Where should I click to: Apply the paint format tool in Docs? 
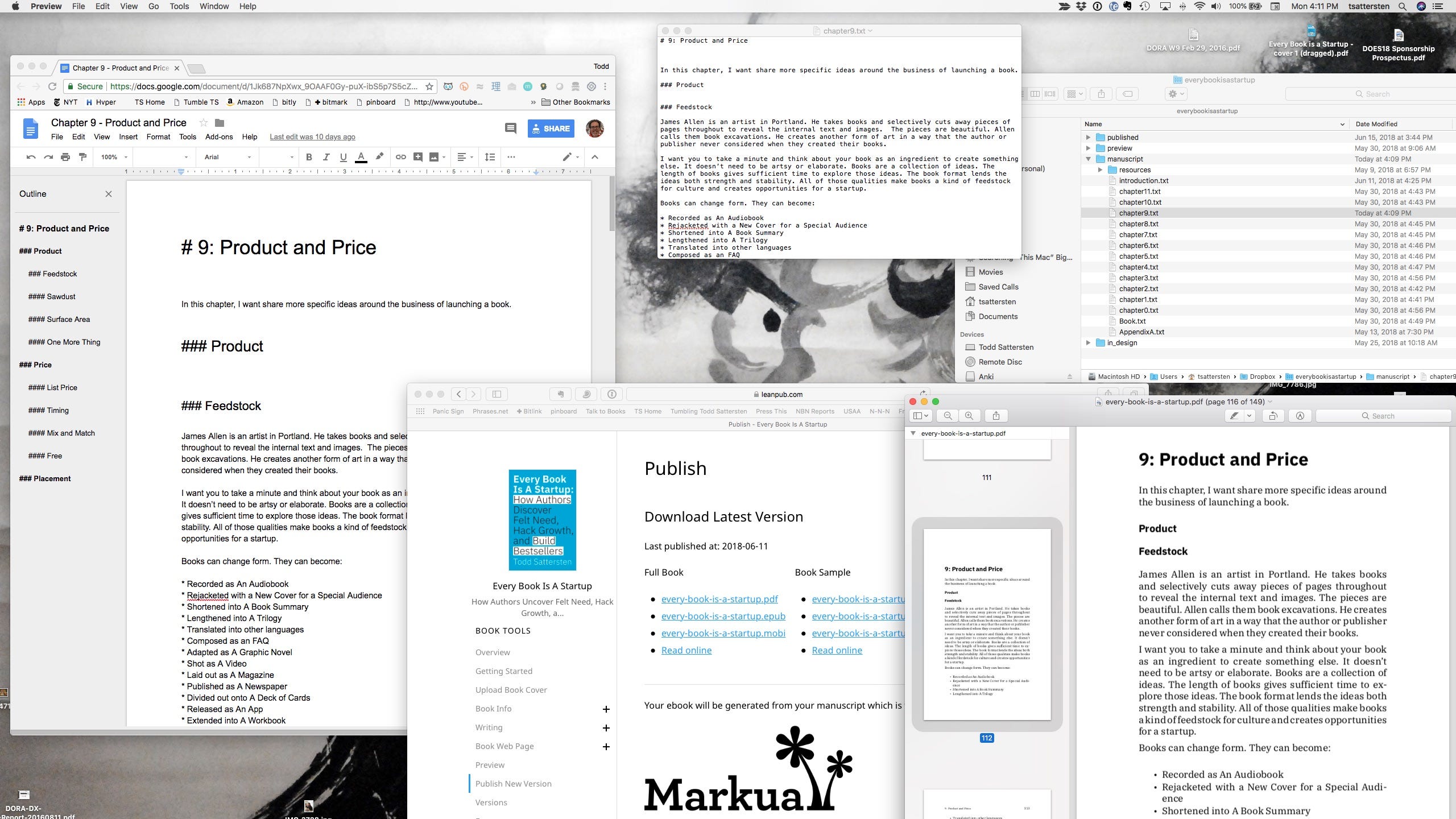coord(83,157)
